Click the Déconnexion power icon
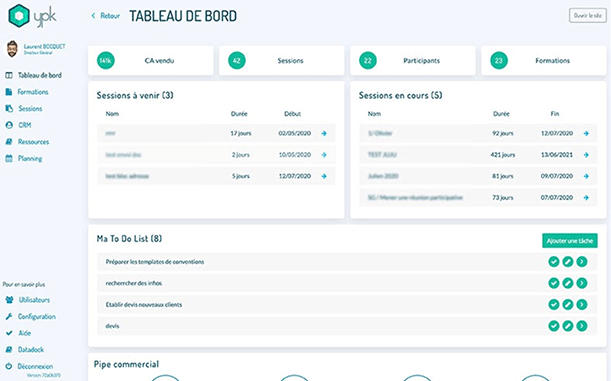The image size is (611, 381). point(9,366)
